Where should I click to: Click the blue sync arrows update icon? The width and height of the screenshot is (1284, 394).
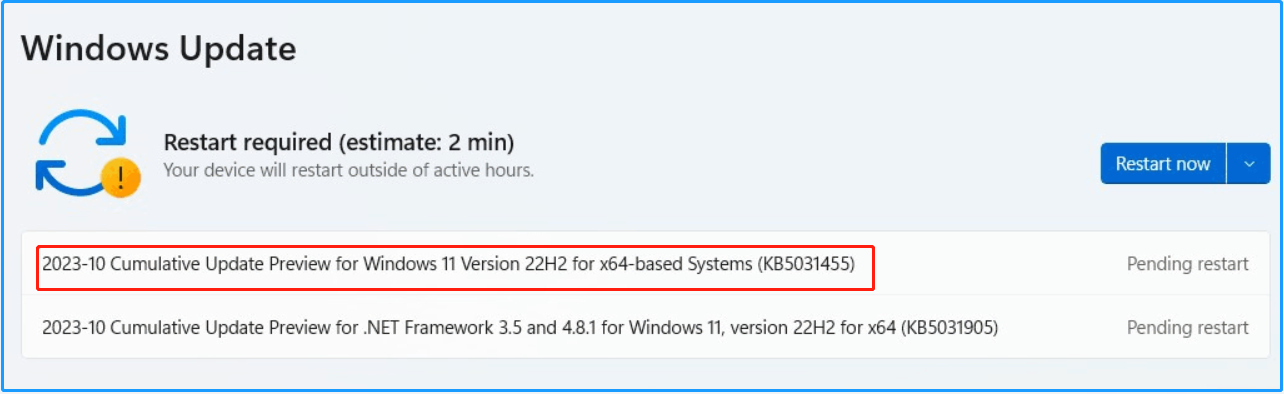pyautogui.click(x=82, y=151)
